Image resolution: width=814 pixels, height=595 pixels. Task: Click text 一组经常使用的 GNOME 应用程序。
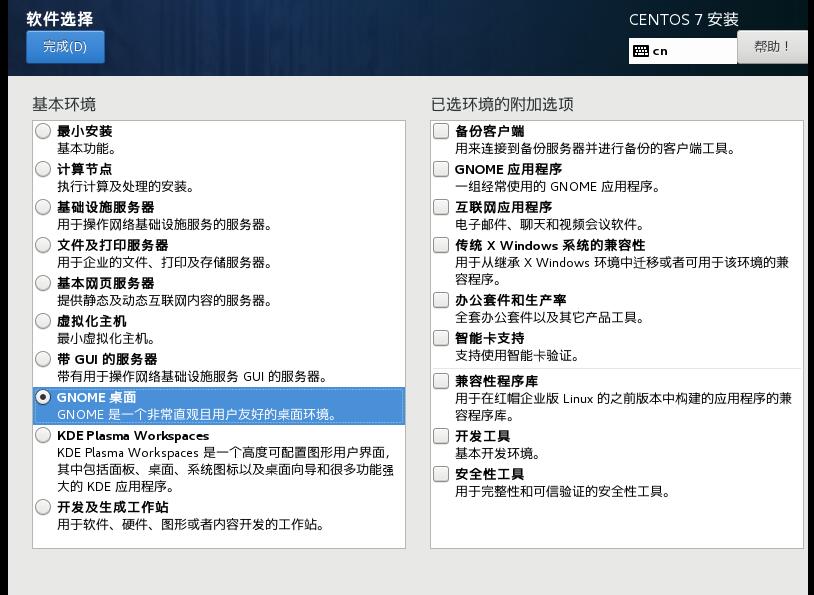(557, 186)
